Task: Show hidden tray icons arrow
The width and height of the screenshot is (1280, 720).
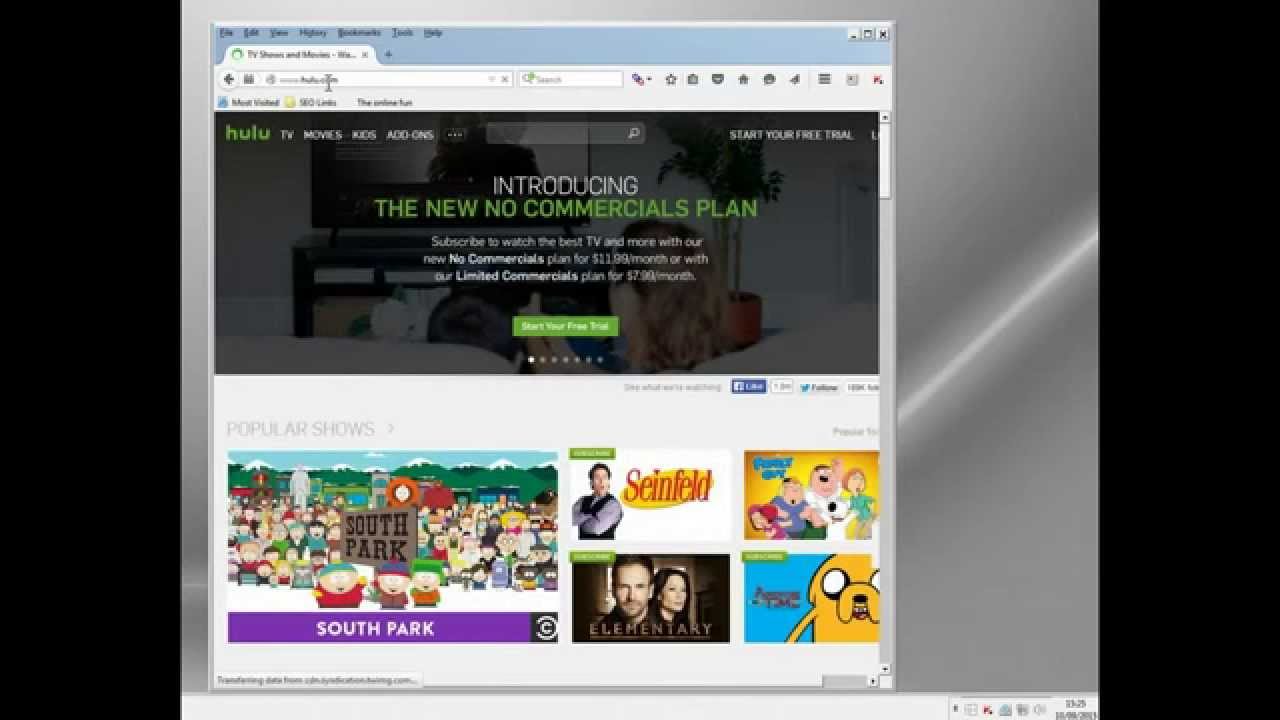Action: (956, 709)
